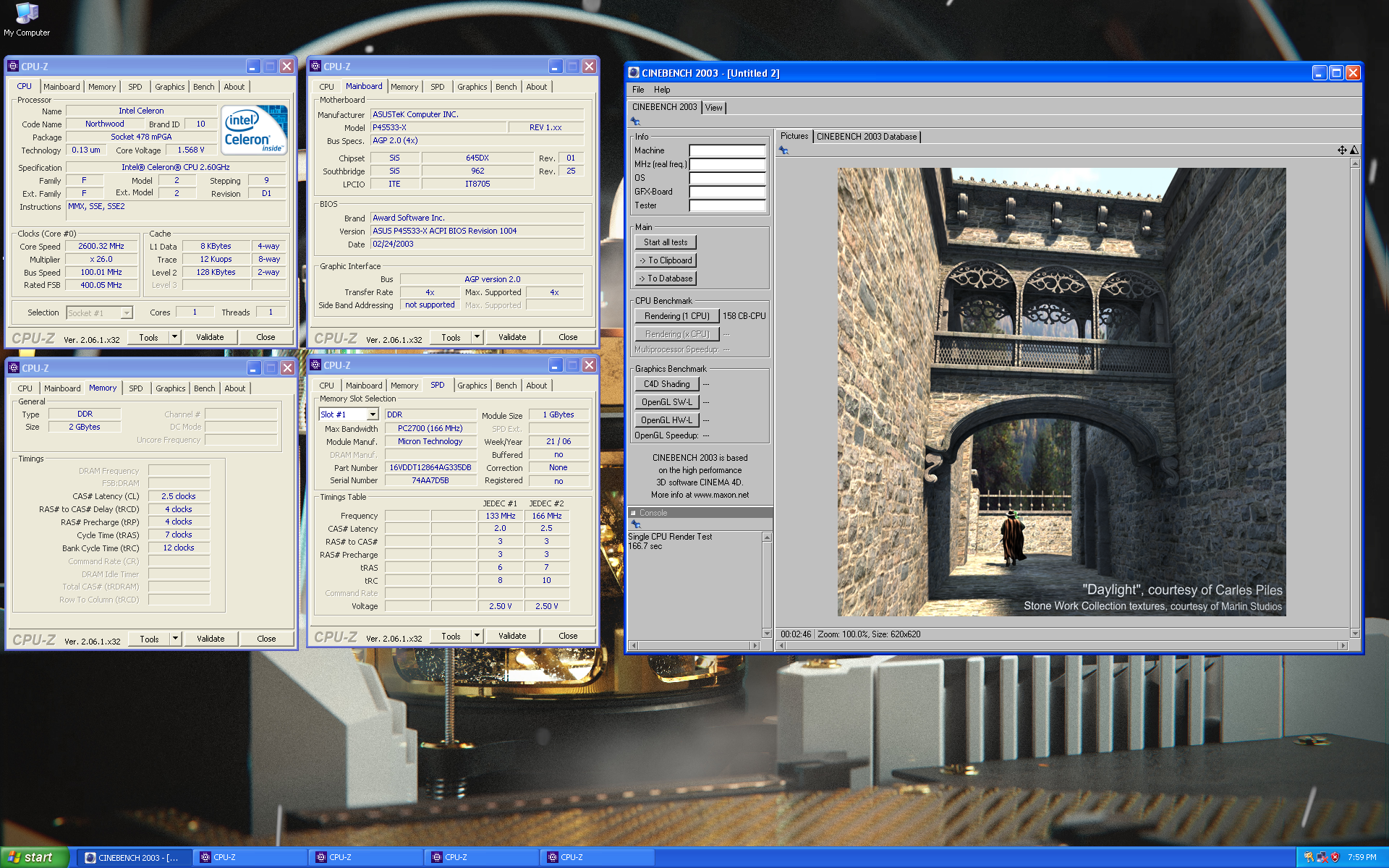Click the To Database button
This screenshot has height=868, width=1389.
pos(666,278)
